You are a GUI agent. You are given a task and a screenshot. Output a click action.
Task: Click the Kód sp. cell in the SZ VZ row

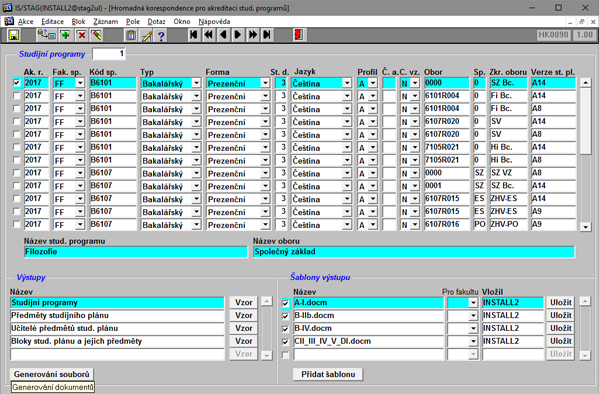pyautogui.click(x=113, y=173)
